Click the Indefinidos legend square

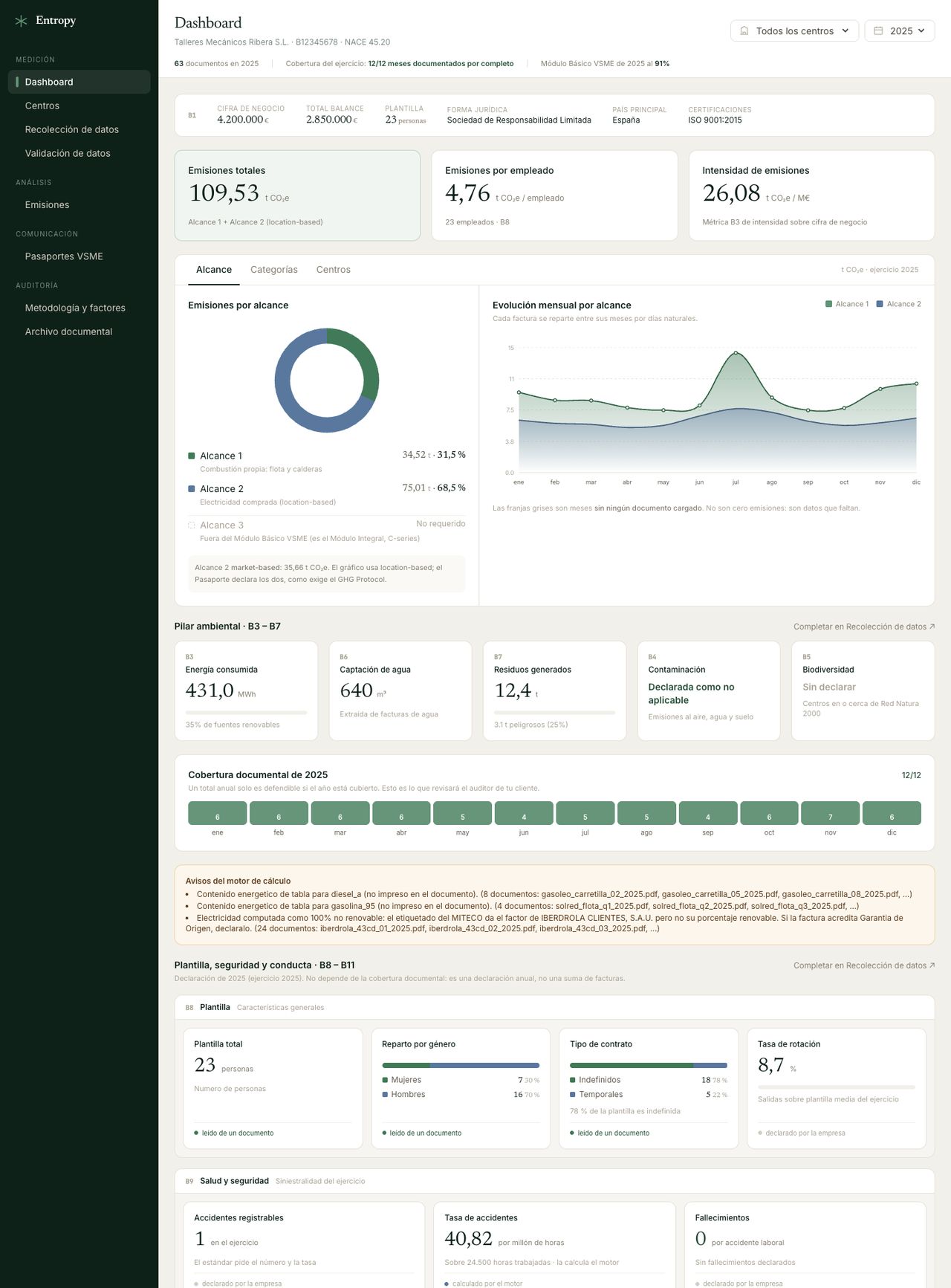[573, 1080]
